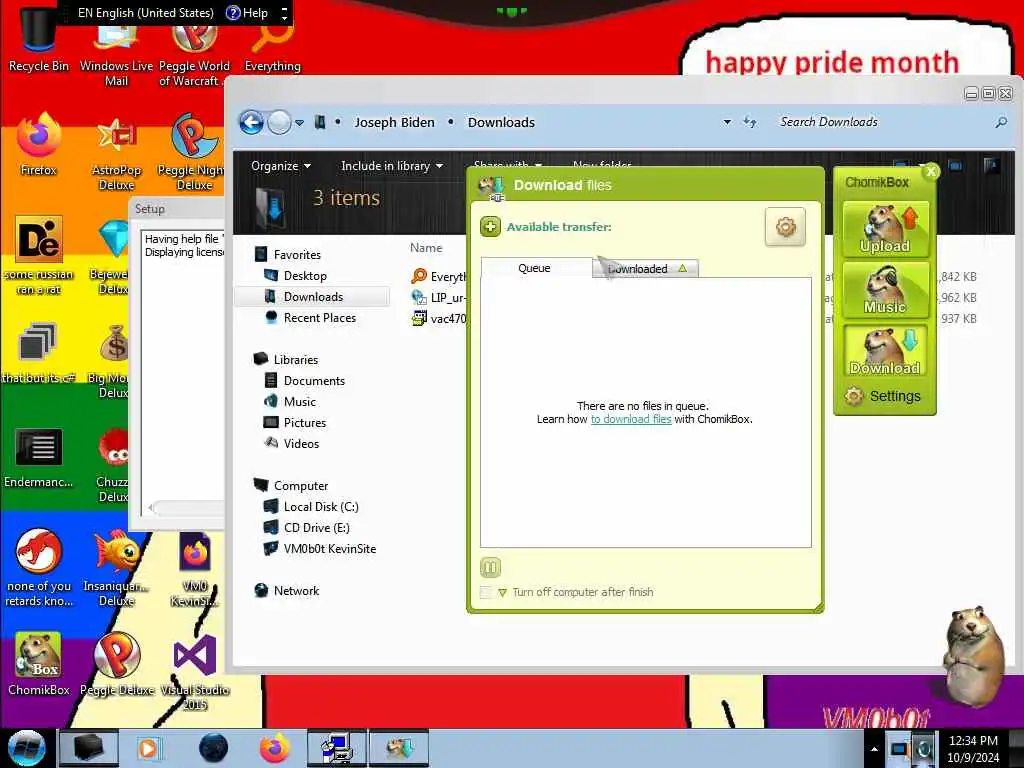Expand the turn off computer options arrow
1024x768 pixels.
pos(502,592)
